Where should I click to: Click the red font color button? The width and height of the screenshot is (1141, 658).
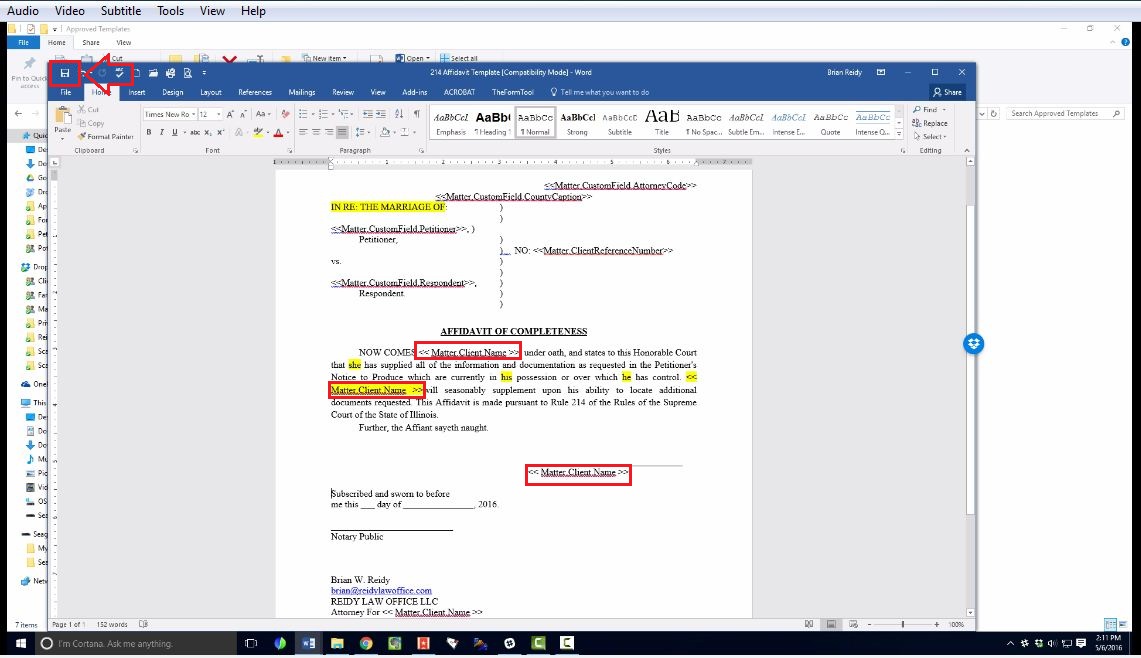coord(278,132)
